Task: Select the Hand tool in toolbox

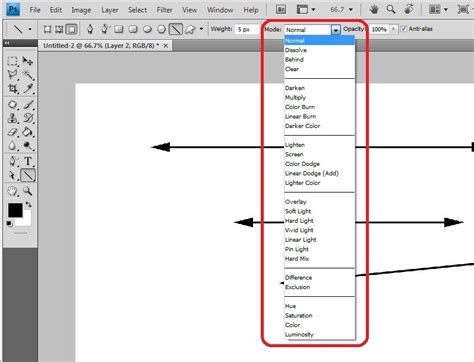Action: 12,191
